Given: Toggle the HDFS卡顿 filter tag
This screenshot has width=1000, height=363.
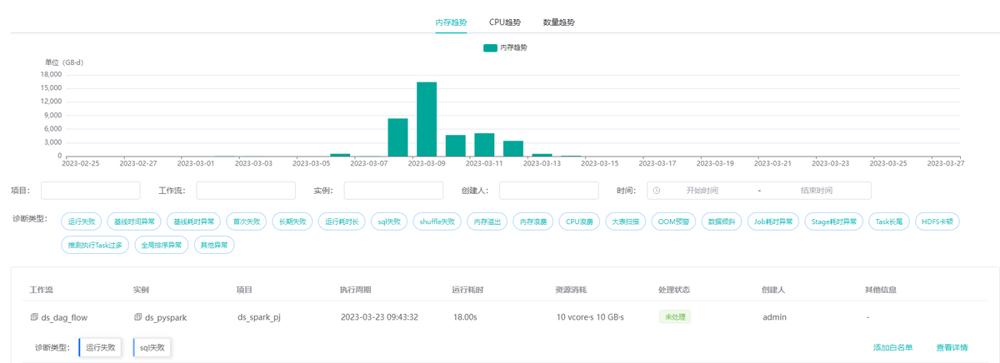Looking at the screenshot, I should (x=937, y=222).
